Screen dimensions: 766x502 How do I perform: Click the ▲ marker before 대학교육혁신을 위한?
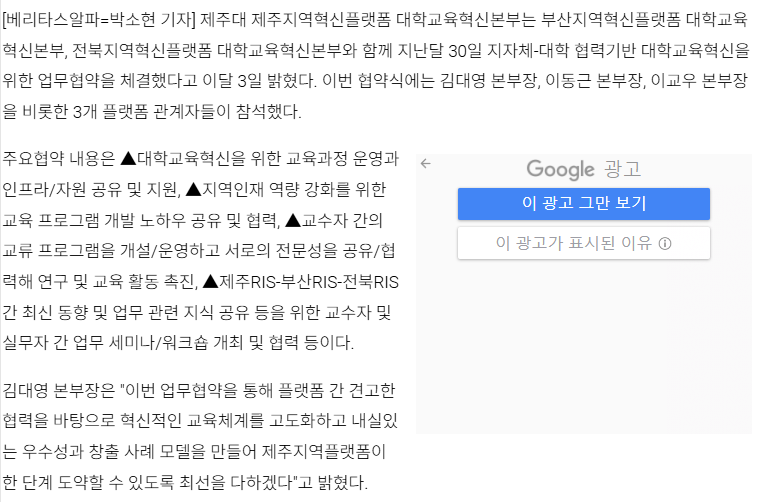(x=128, y=158)
